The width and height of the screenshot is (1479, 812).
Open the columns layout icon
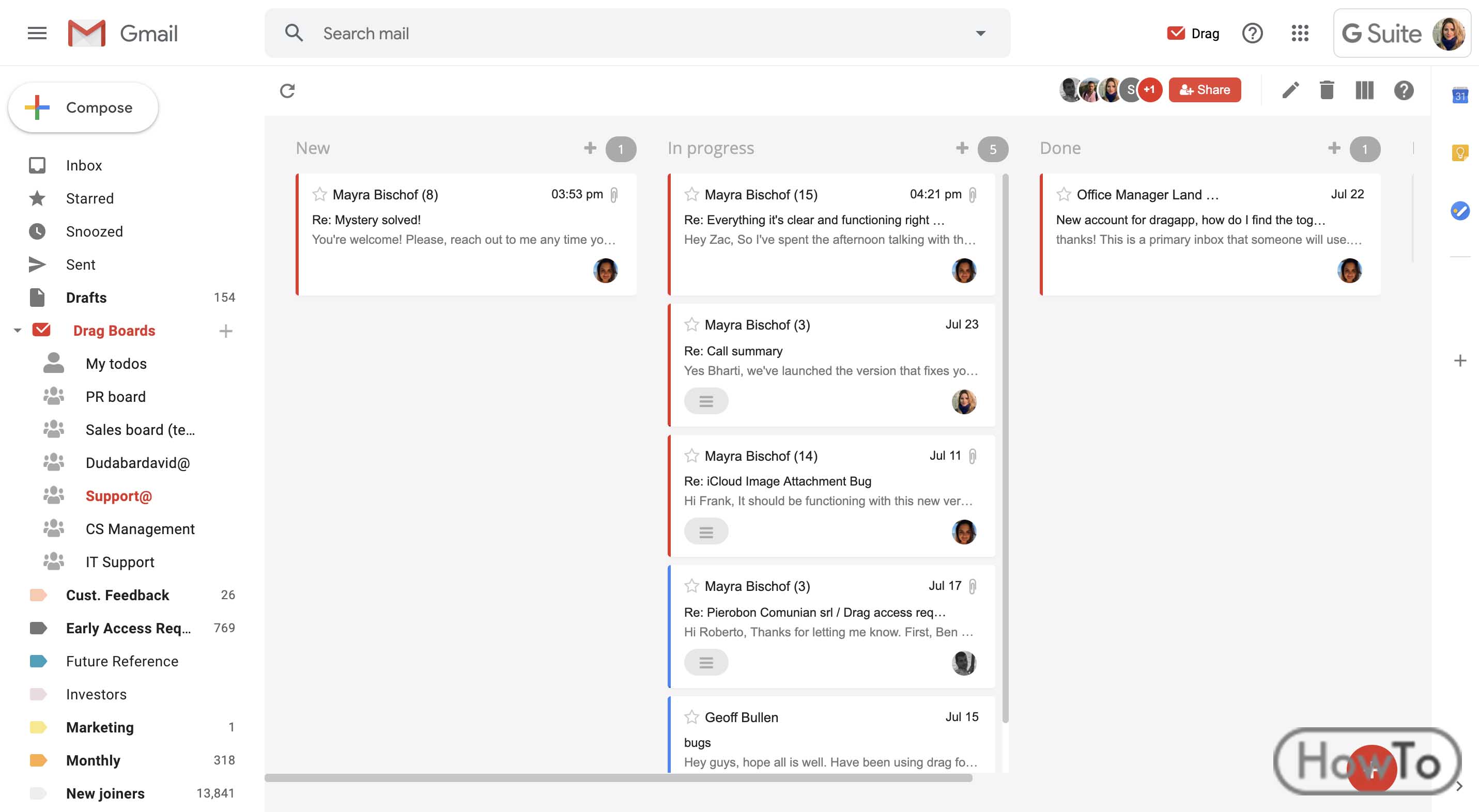pos(1365,90)
